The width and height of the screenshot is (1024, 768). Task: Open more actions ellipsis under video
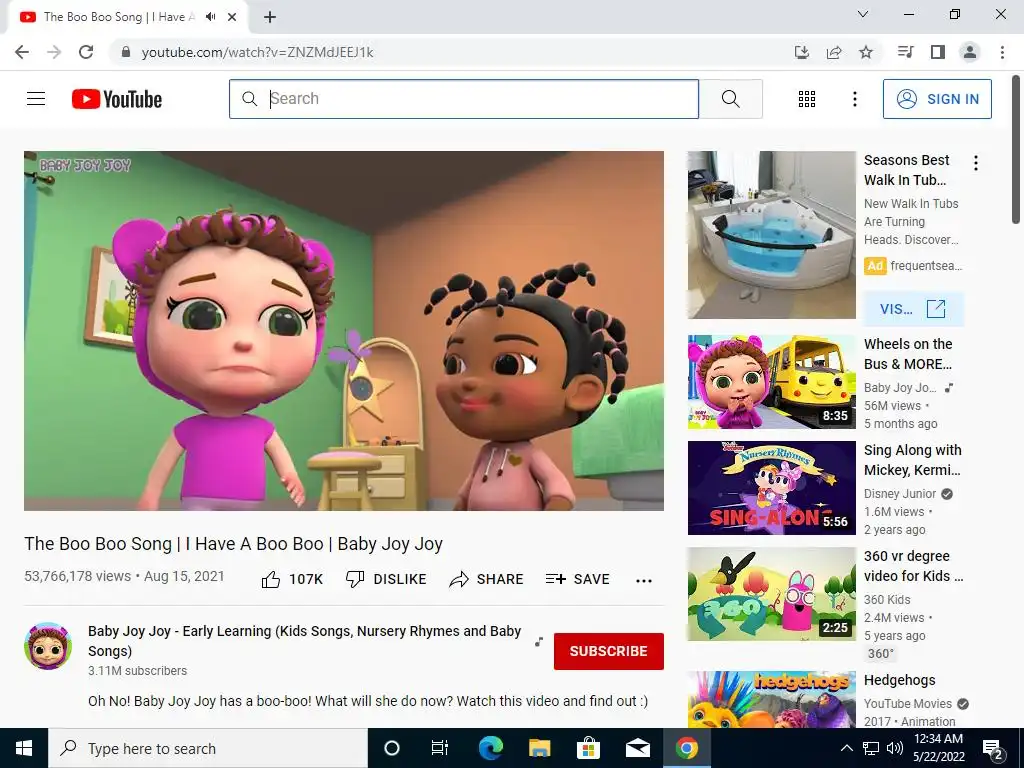tap(644, 581)
